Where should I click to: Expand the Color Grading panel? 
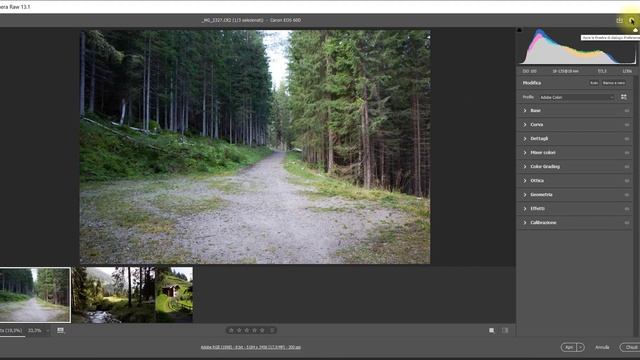tap(575, 167)
